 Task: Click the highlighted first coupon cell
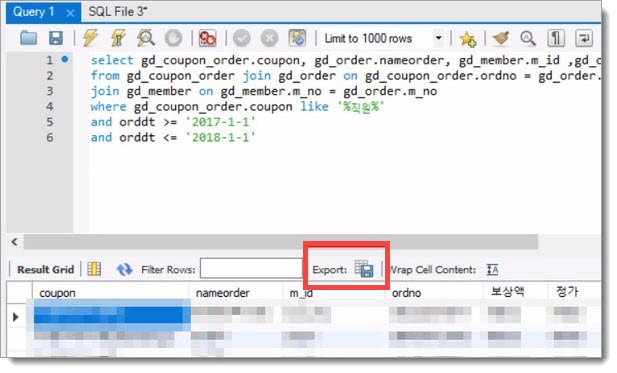coord(111,315)
